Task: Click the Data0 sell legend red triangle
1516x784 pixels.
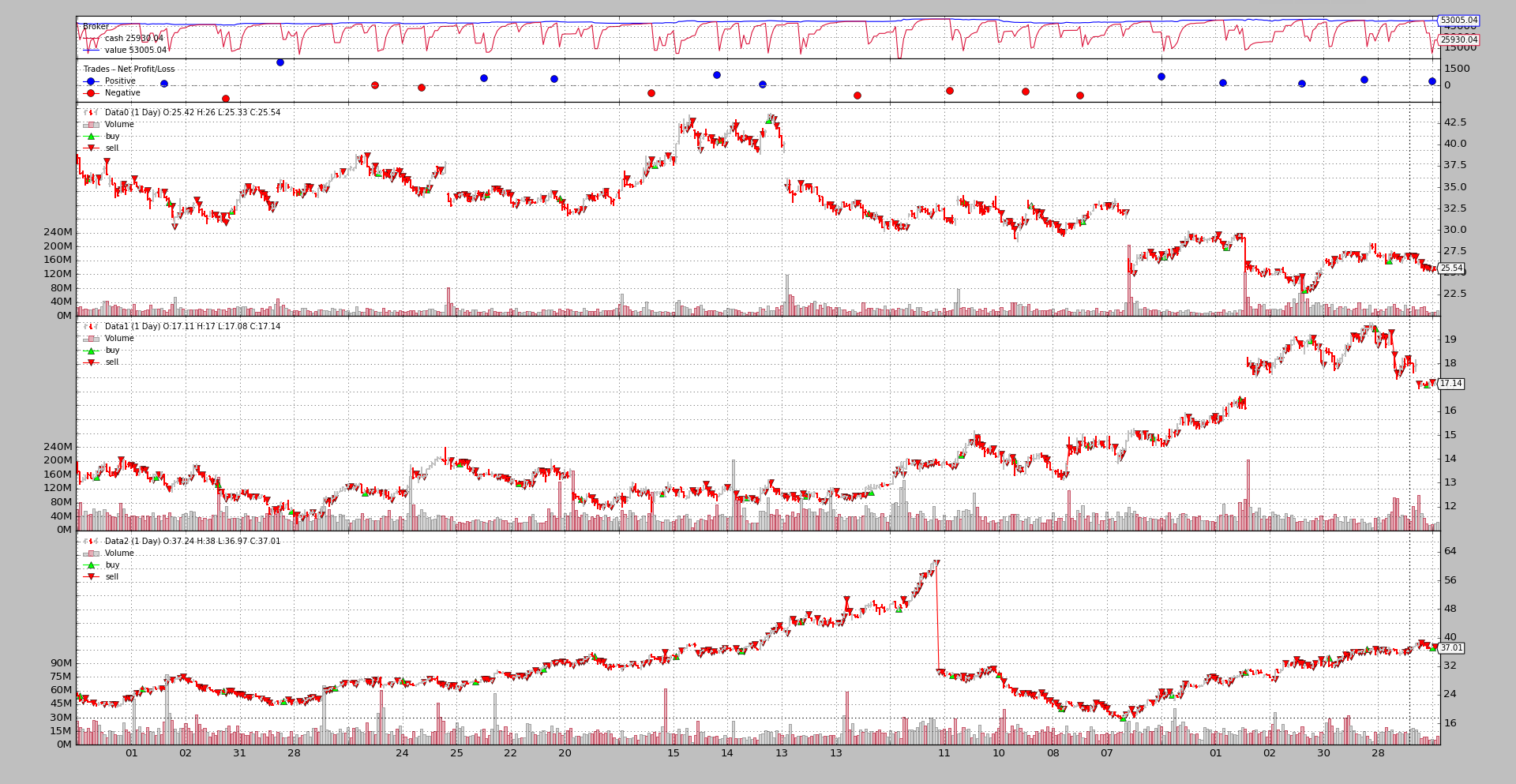Action: coord(91,148)
